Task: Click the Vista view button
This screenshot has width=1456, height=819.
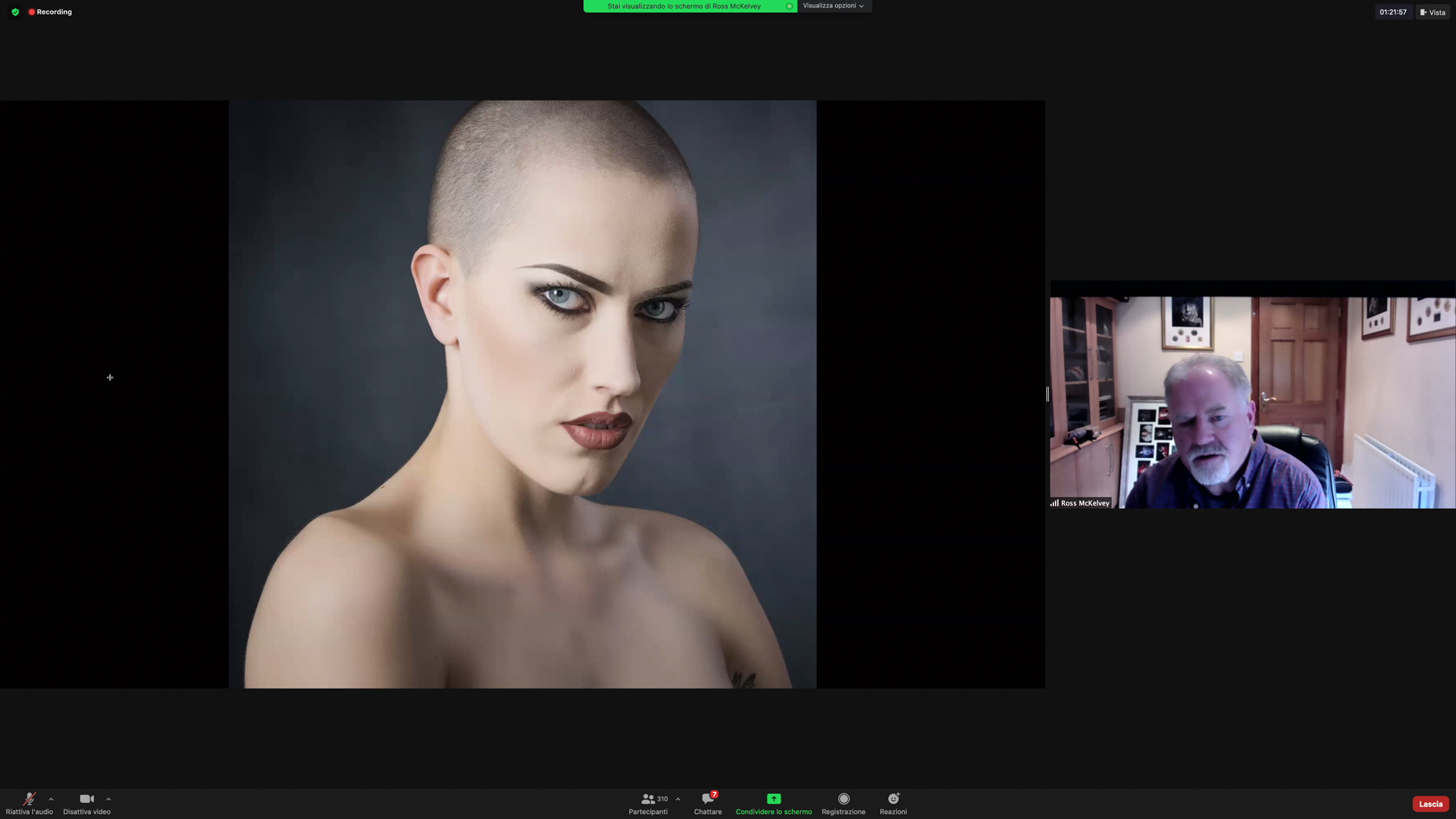Action: tap(1433, 12)
